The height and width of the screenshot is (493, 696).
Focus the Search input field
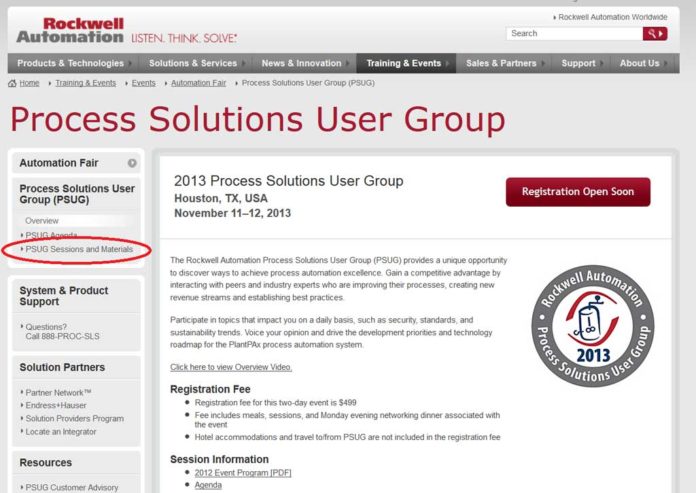point(574,33)
